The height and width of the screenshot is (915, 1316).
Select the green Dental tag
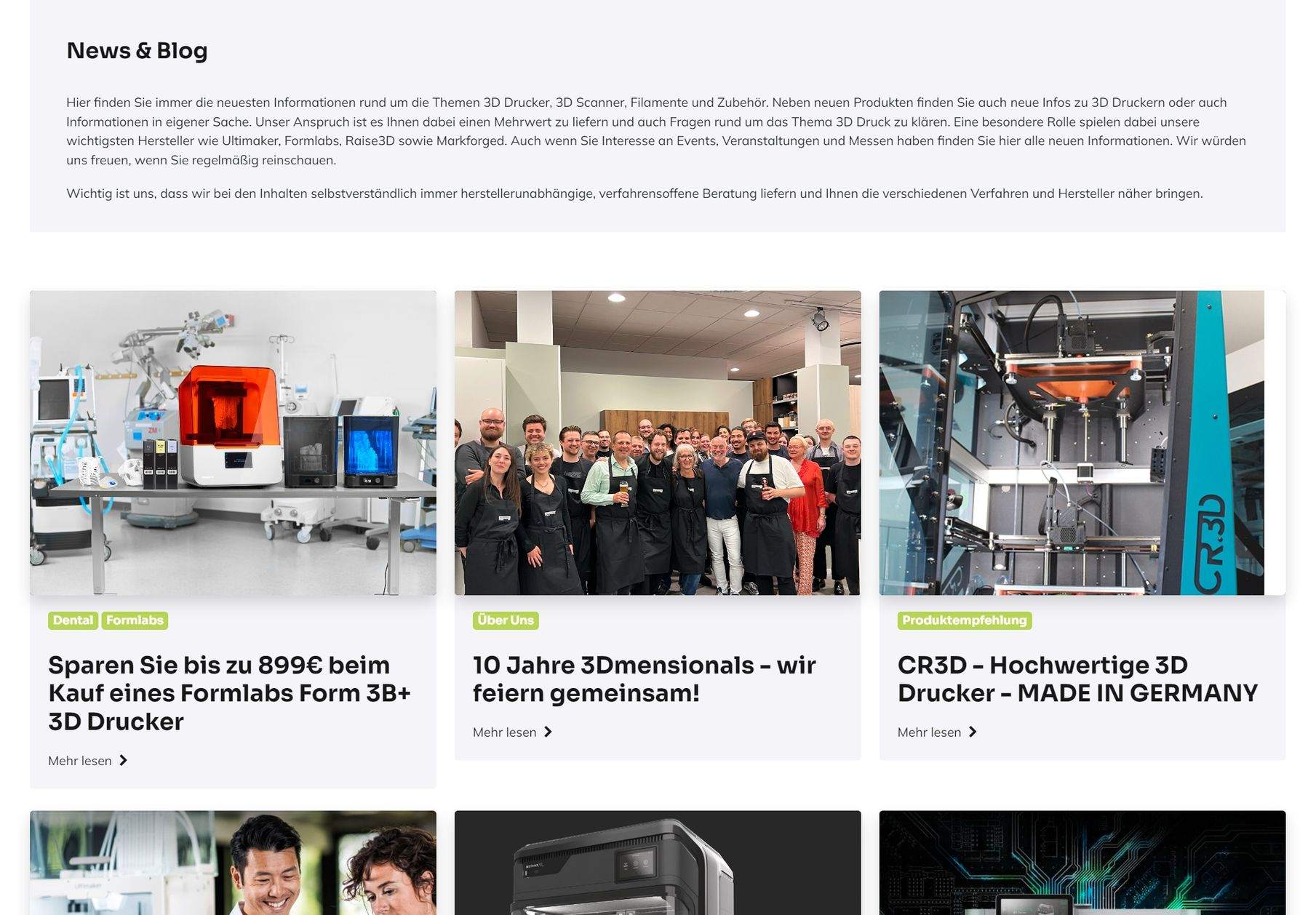pos(73,620)
